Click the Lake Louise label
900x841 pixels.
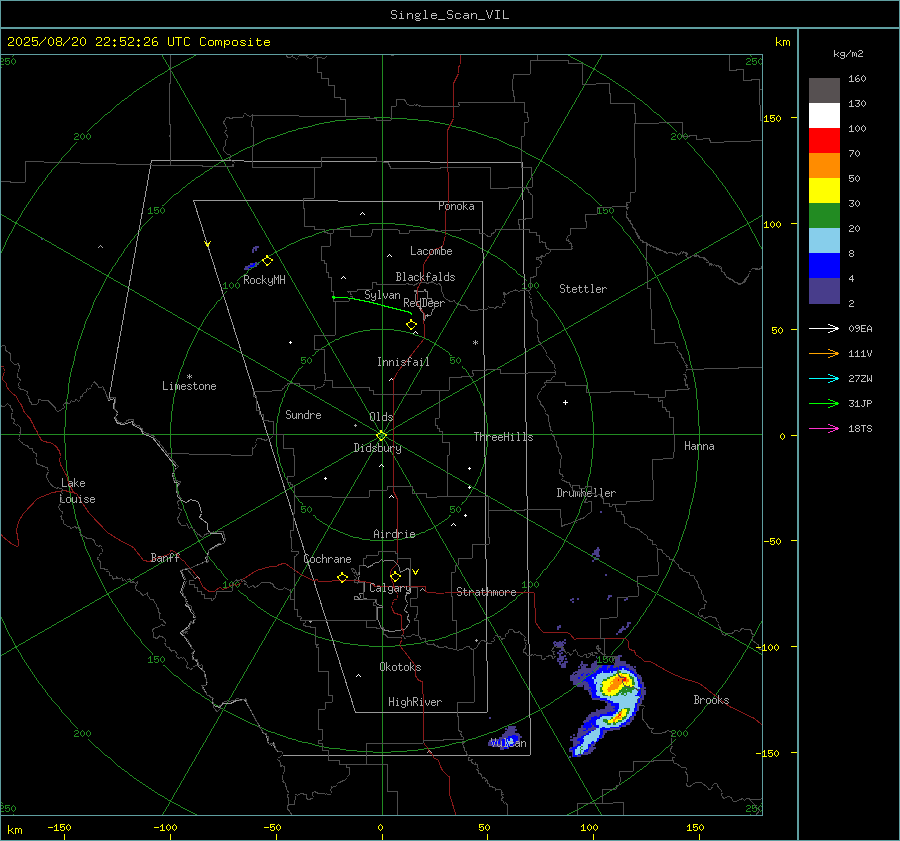[x=77, y=491]
